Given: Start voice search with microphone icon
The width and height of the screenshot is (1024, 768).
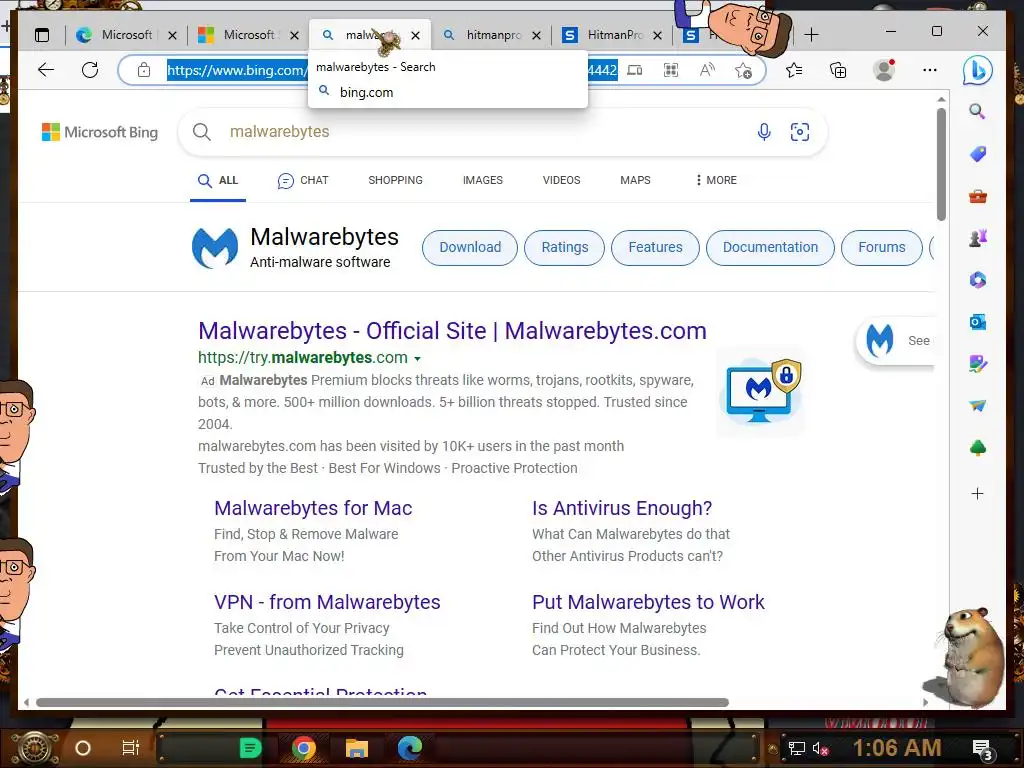Looking at the screenshot, I should click(x=763, y=132).
